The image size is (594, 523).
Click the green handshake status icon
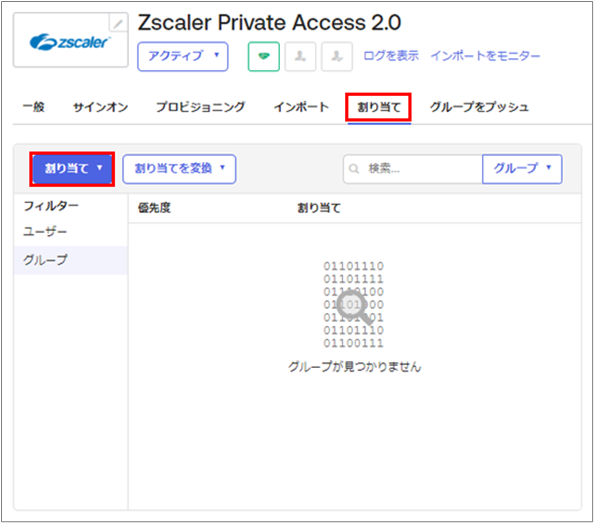(264, 57)
